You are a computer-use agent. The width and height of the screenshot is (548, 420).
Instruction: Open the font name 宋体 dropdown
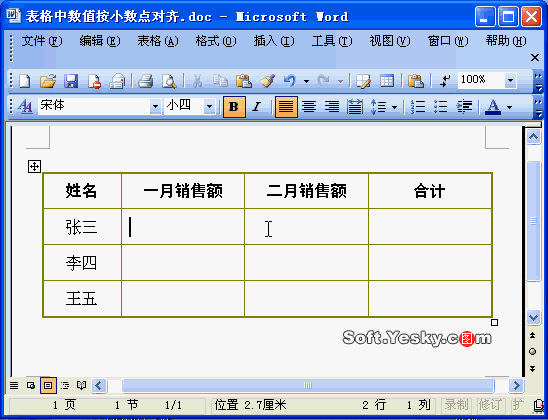pos(155,107)
